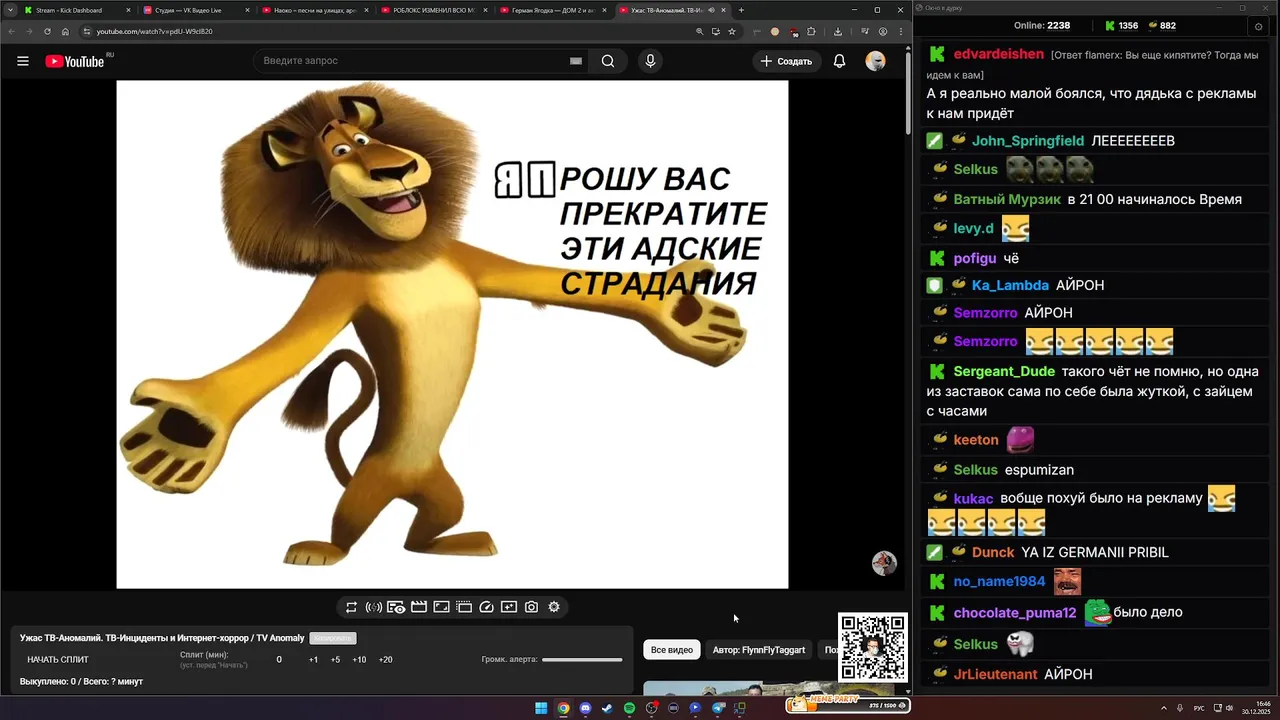Open enhancer settings gear under video
Image resolution: width=1280 pixels, height=720 pixels.
tap(554, 607)
